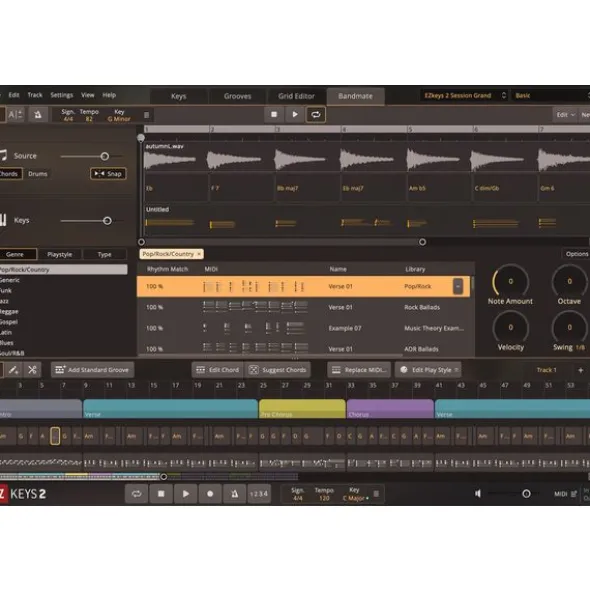
Task: Open the View menu
Action: coord(88,95)
